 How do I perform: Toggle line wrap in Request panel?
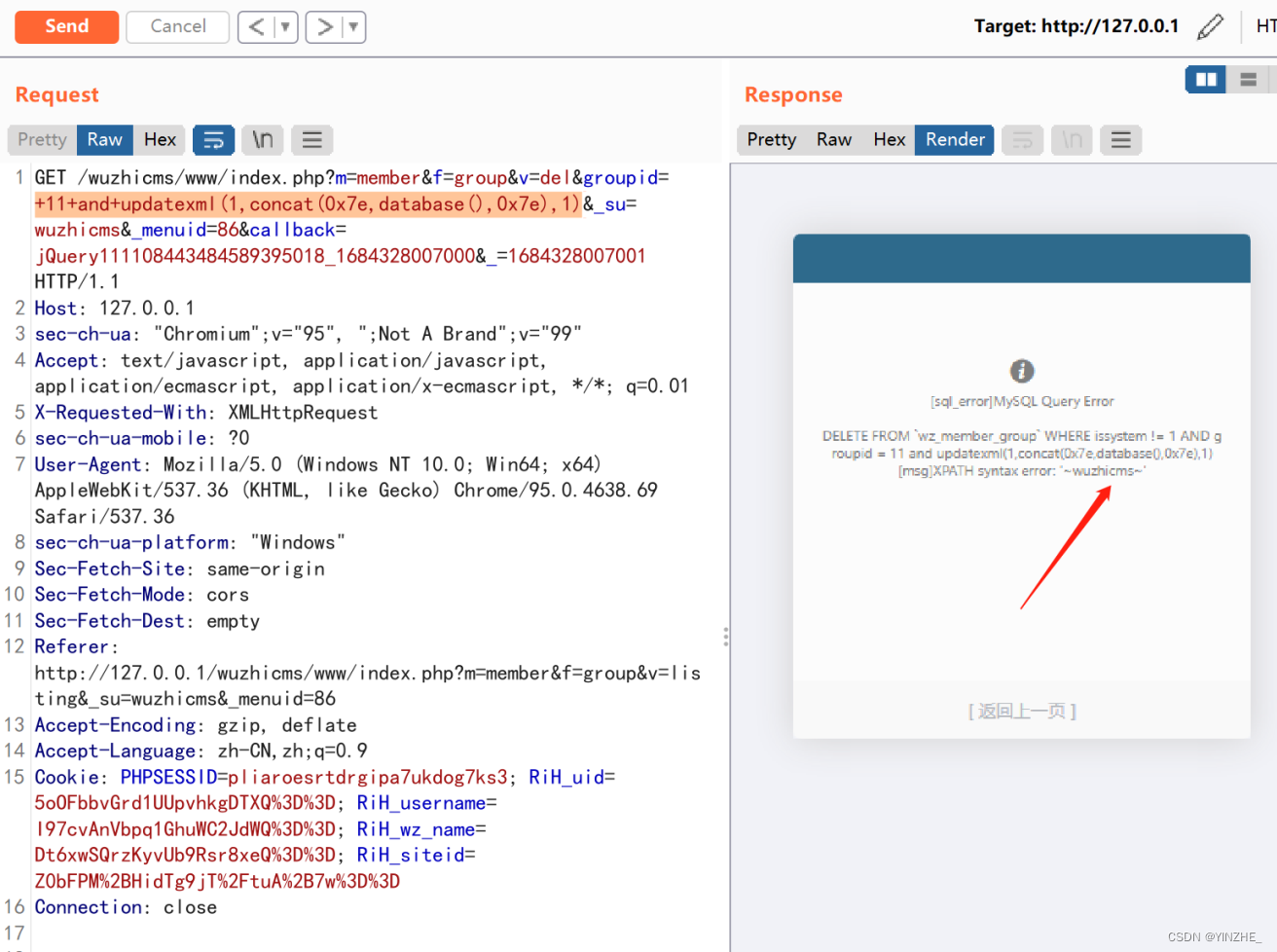click(213, 140)
